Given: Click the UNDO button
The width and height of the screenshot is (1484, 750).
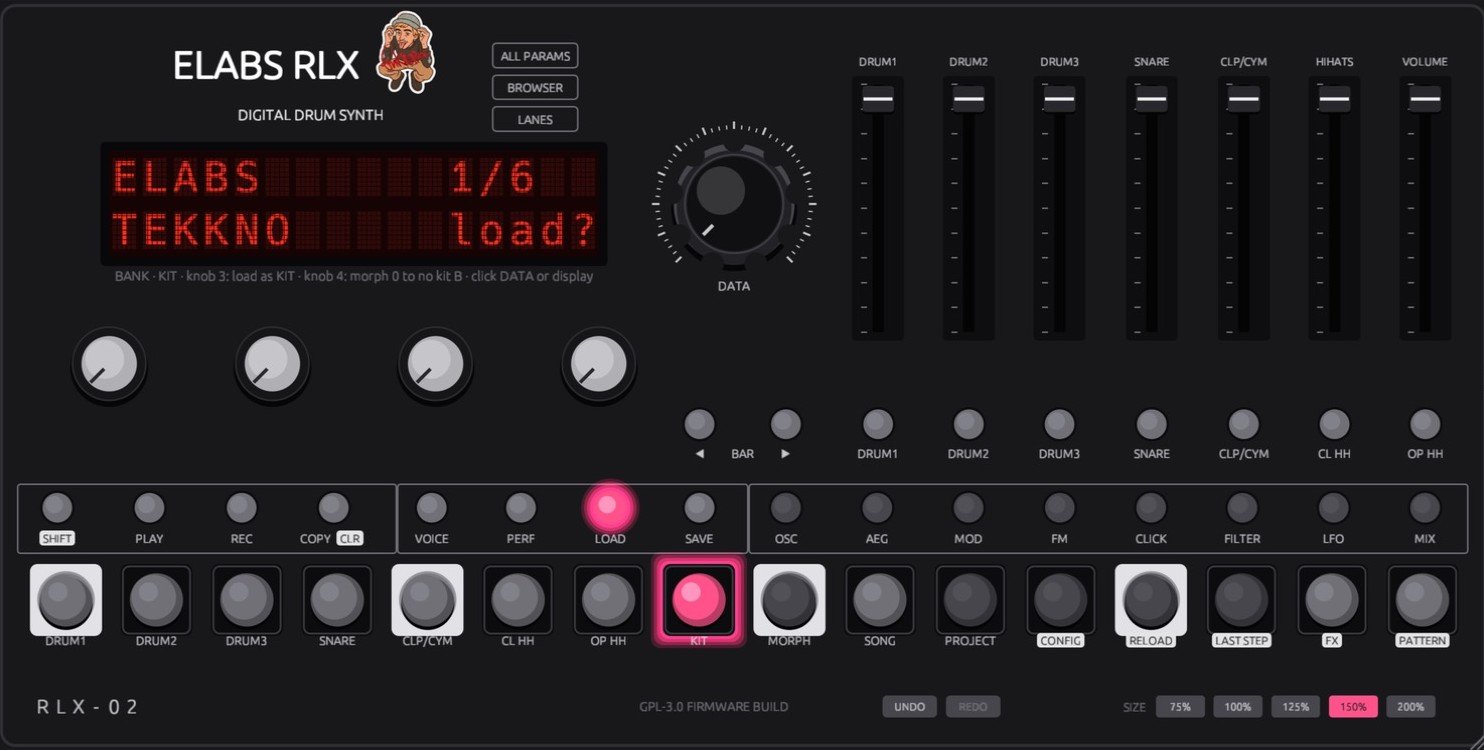Looking at the screenshot, I should click(909, 707).
